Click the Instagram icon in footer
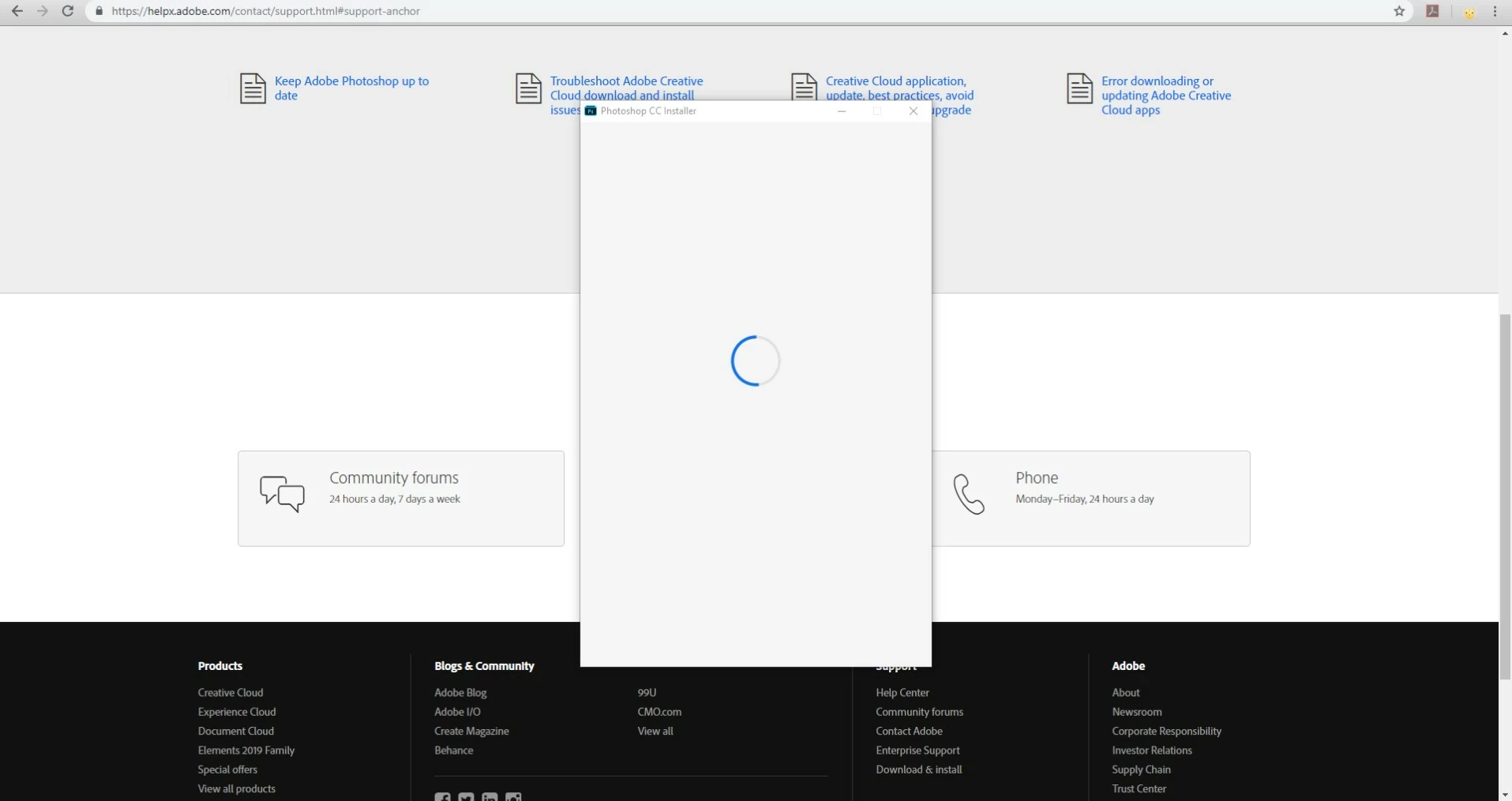1512x801 pixels. click(513, 797)
